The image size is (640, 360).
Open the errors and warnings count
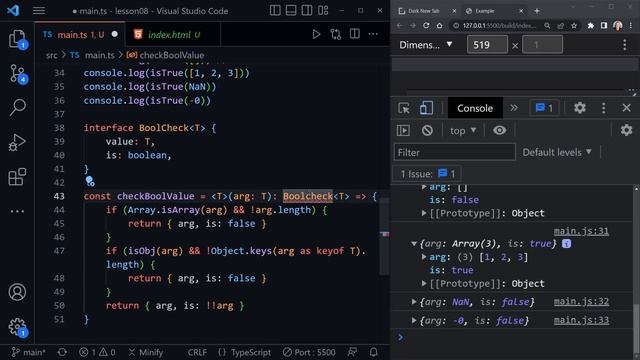pyautogui.click(x=97, y=352)
